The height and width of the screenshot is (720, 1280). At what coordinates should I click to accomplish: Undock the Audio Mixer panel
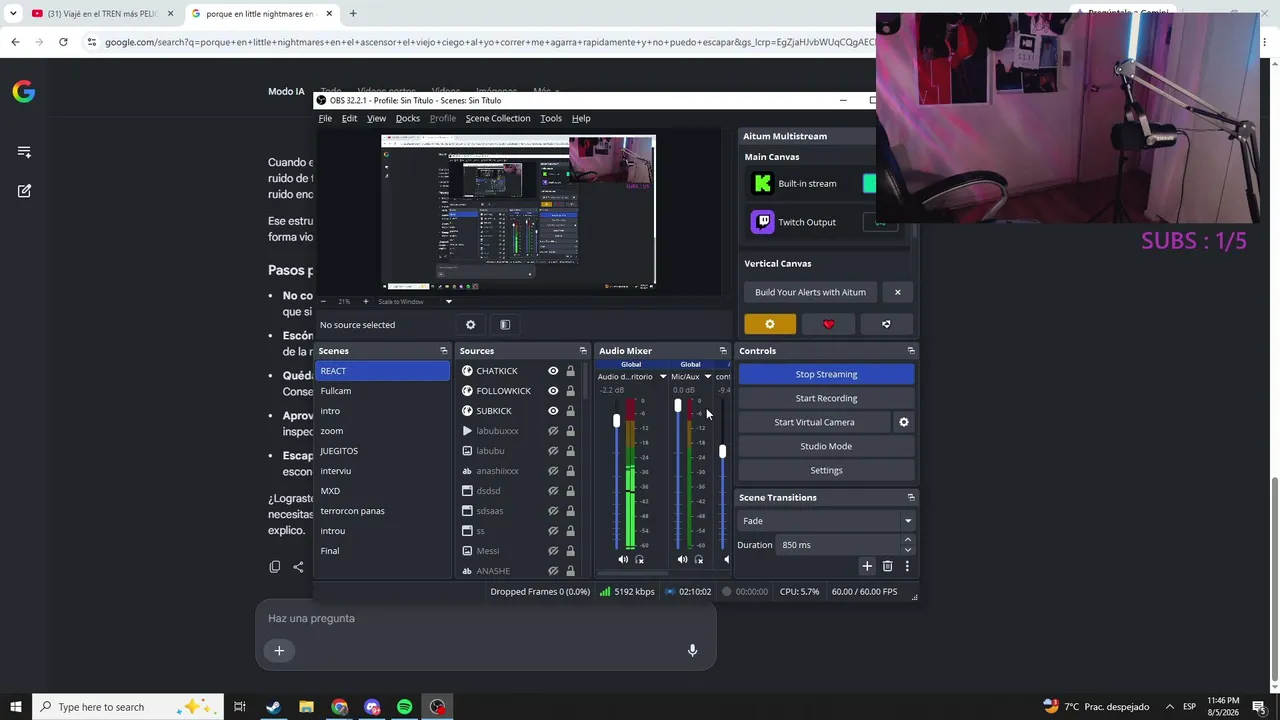pyautogui.click(x=723, y=351)
